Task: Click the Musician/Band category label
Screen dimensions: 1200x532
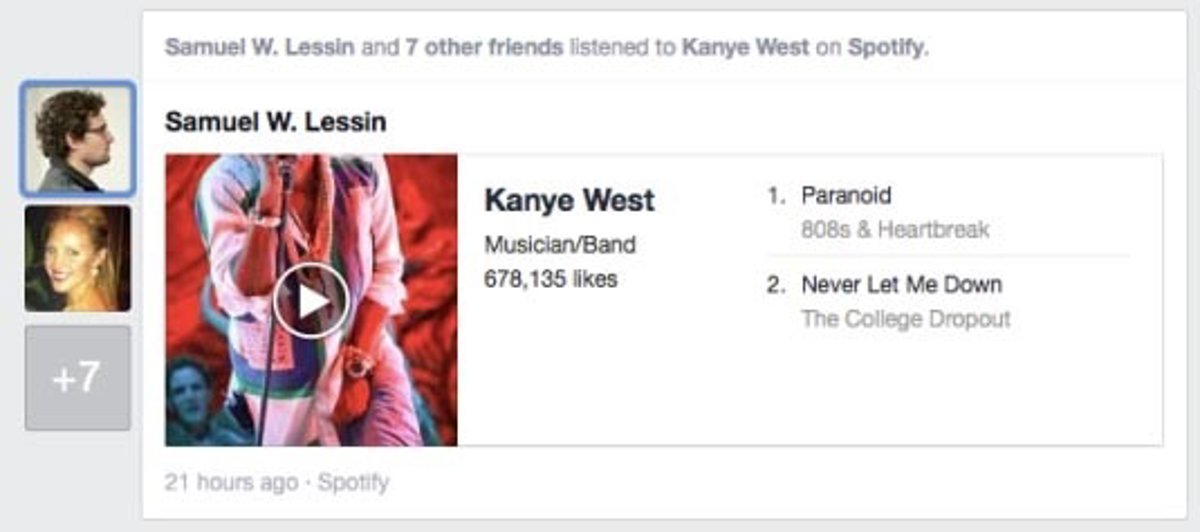Action: click(559, 245)
